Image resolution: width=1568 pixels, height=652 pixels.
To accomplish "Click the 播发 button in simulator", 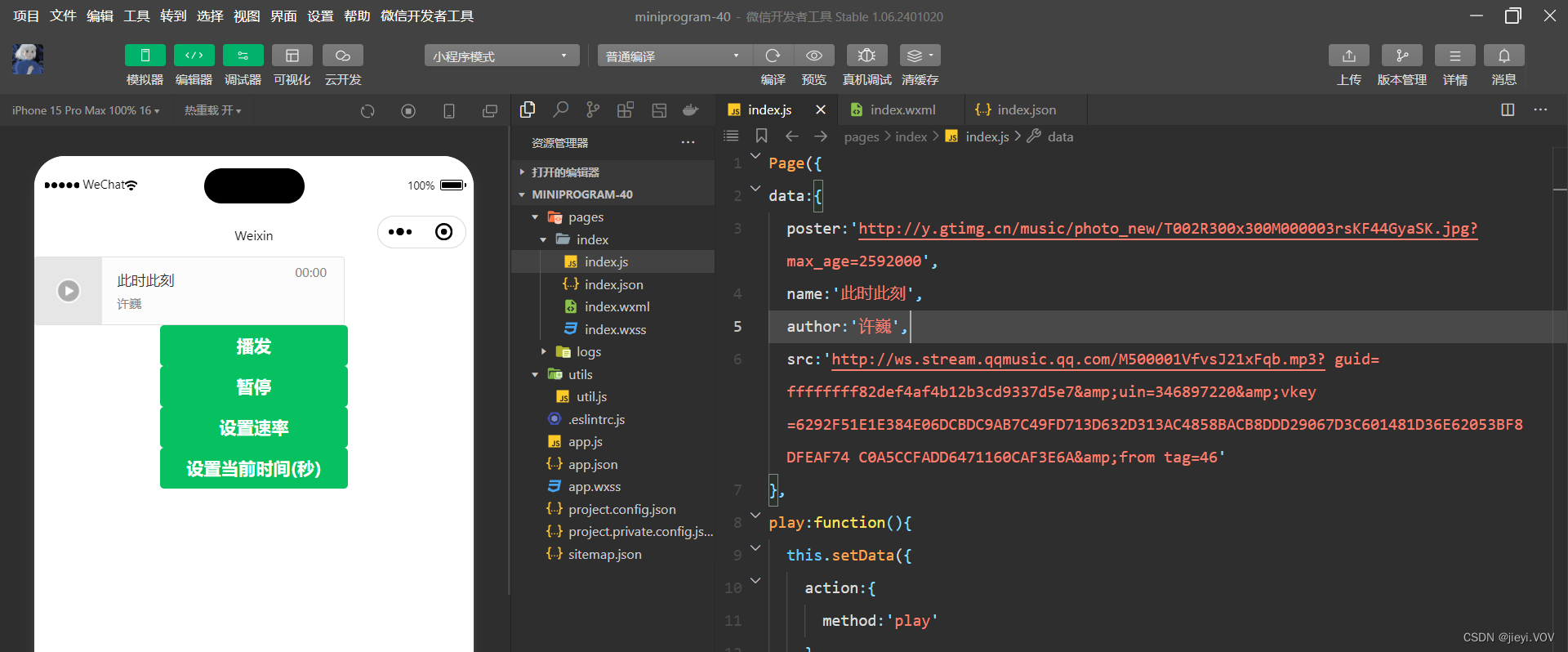I will pos(254,346).
